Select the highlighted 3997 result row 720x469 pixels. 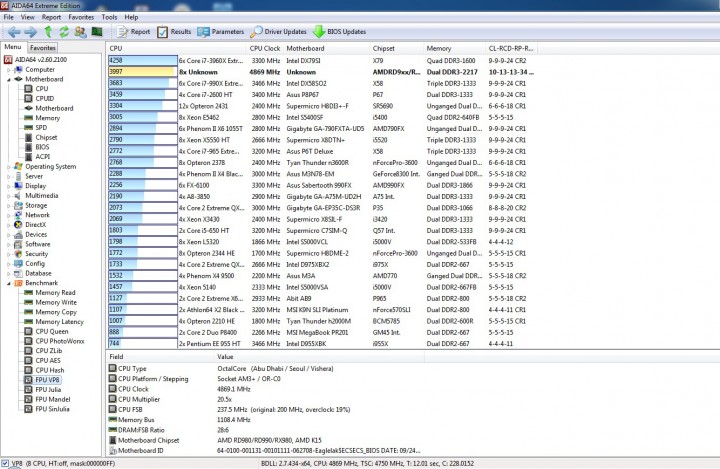click(321, 72)
